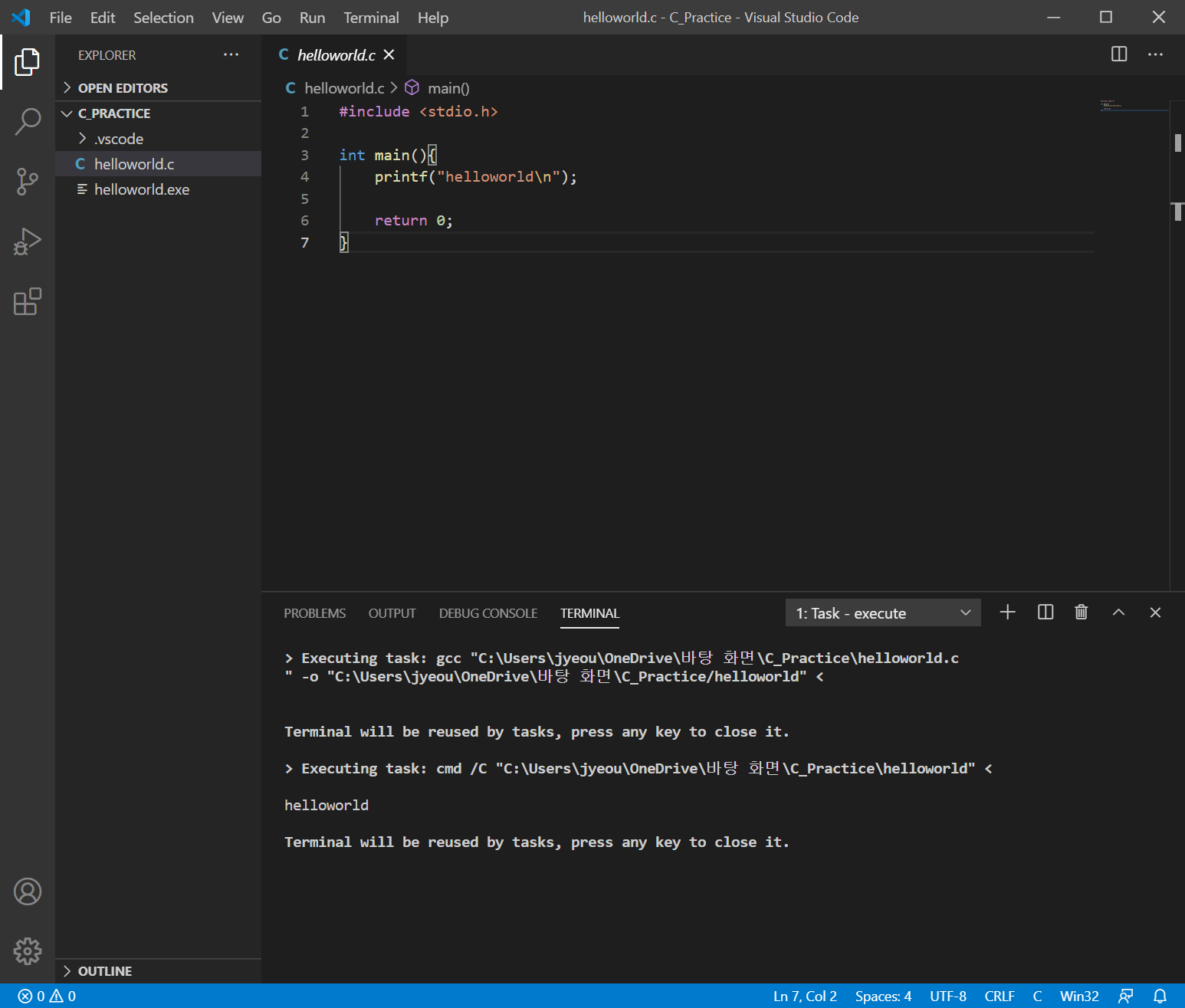This screenshot has width=1185, height=1008.
Task: Open the View menu
Action: [x=228, y=18]
